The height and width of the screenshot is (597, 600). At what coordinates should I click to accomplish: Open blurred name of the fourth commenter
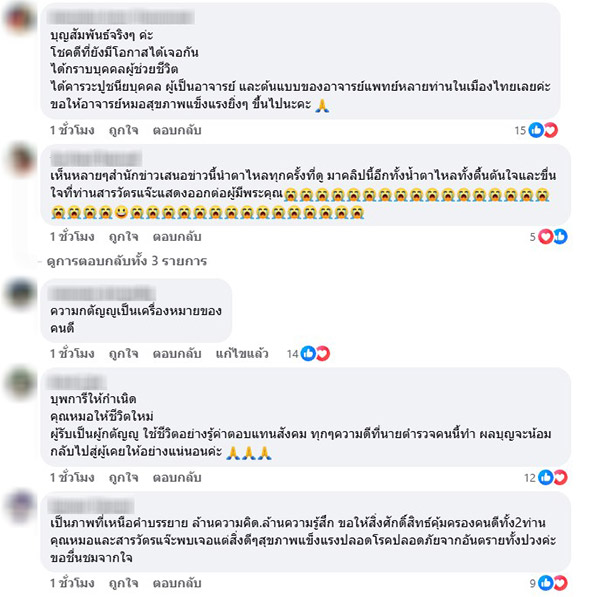(x=77, y=383)
